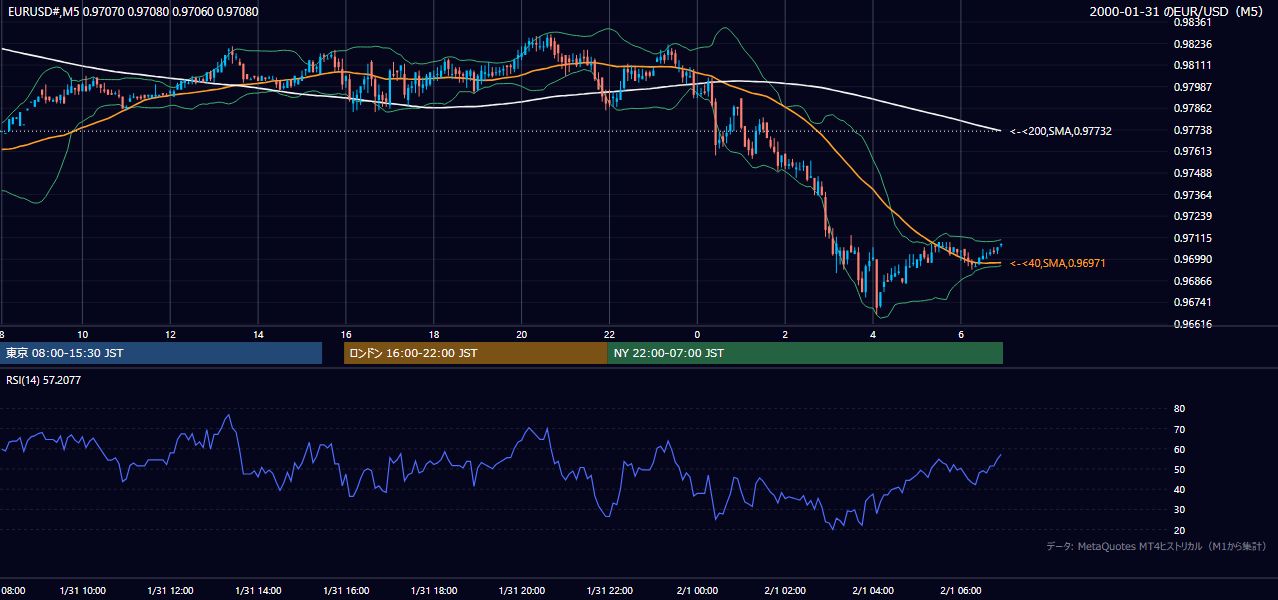Click RSI scale value 80
This screenshot has width=1278, height=600.
pos(1179,409)
